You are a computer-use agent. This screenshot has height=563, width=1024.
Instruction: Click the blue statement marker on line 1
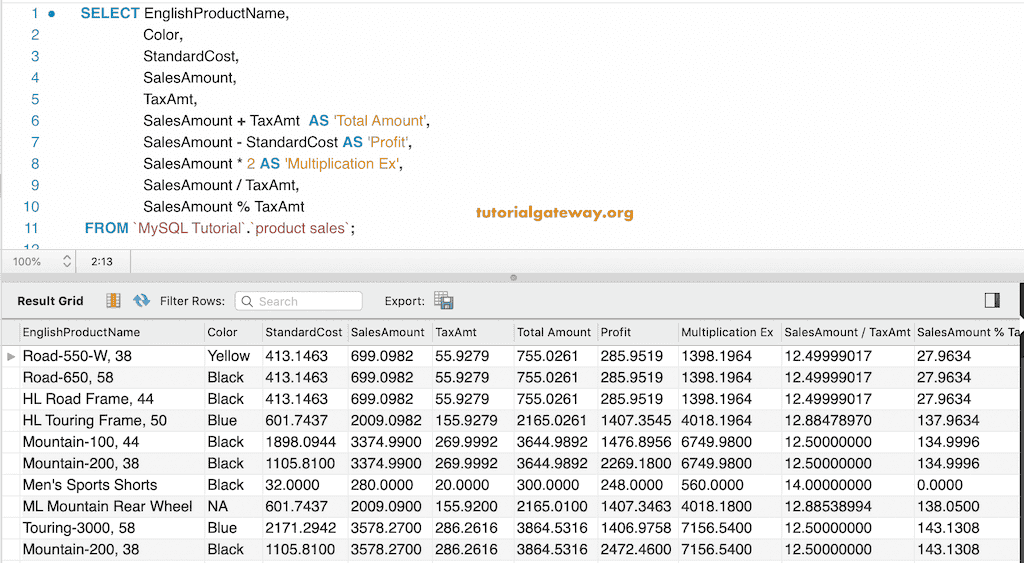coord(52,14)
